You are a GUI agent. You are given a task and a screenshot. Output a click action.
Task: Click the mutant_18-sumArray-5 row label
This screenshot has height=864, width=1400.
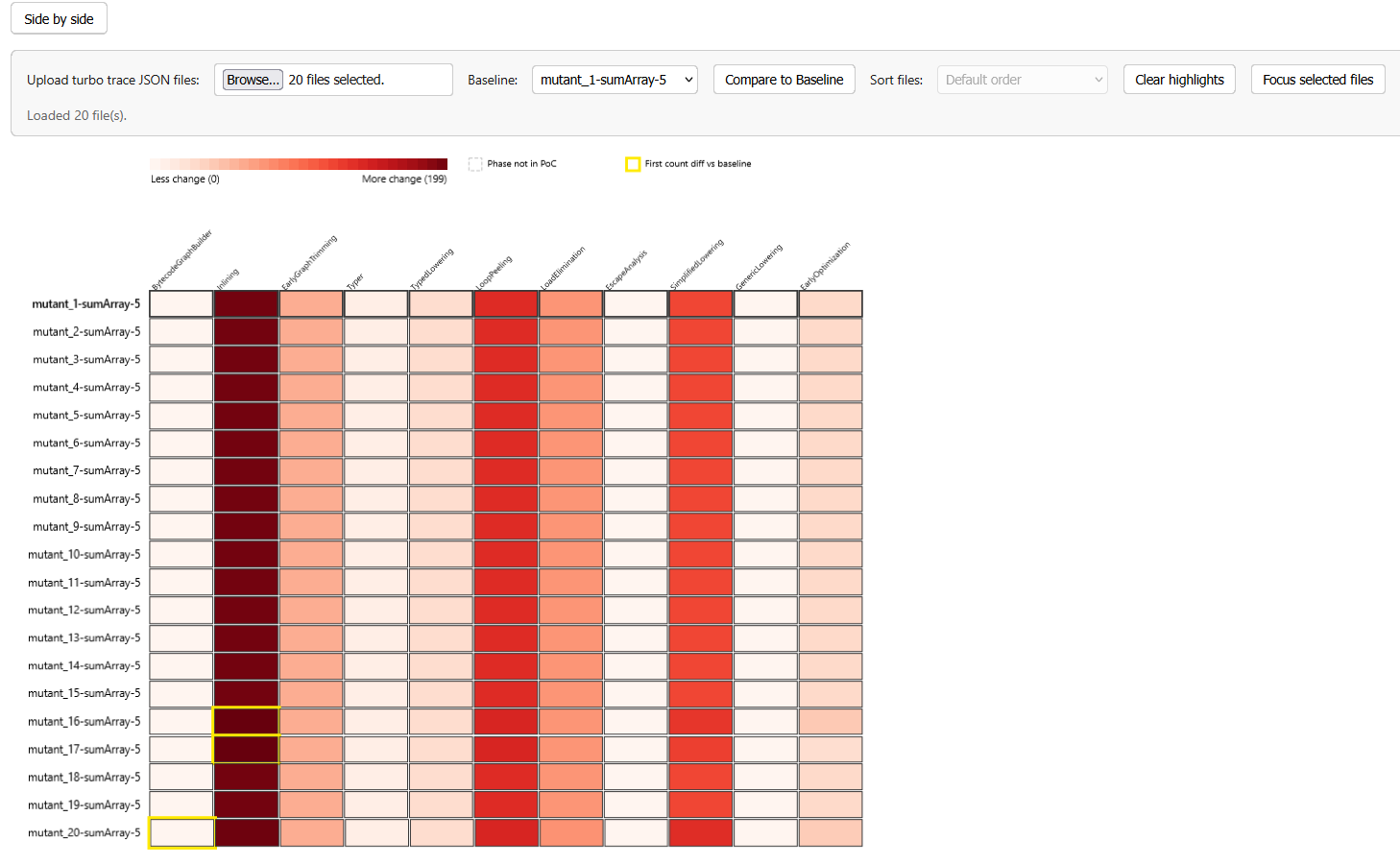click(x=84, y=777)
